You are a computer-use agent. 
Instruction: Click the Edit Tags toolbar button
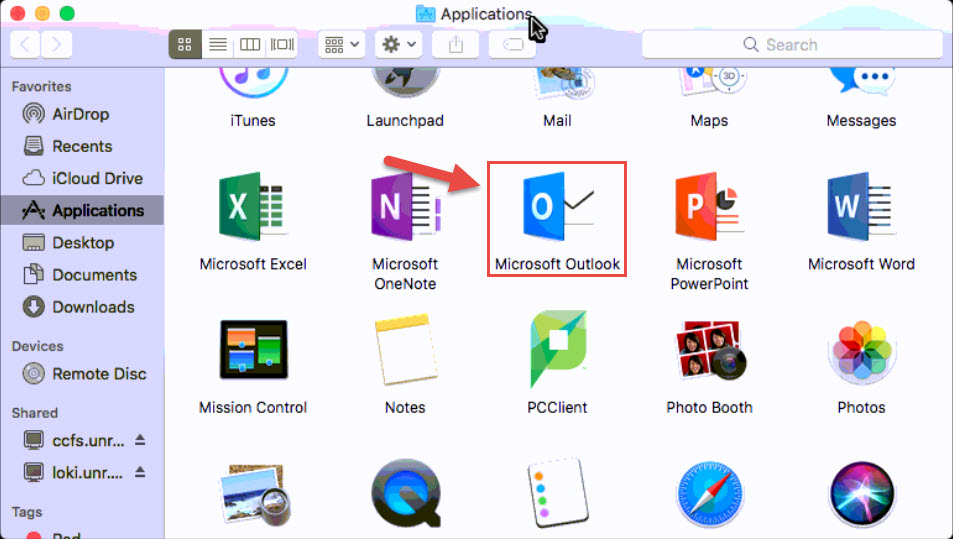[x=512, y=44]
